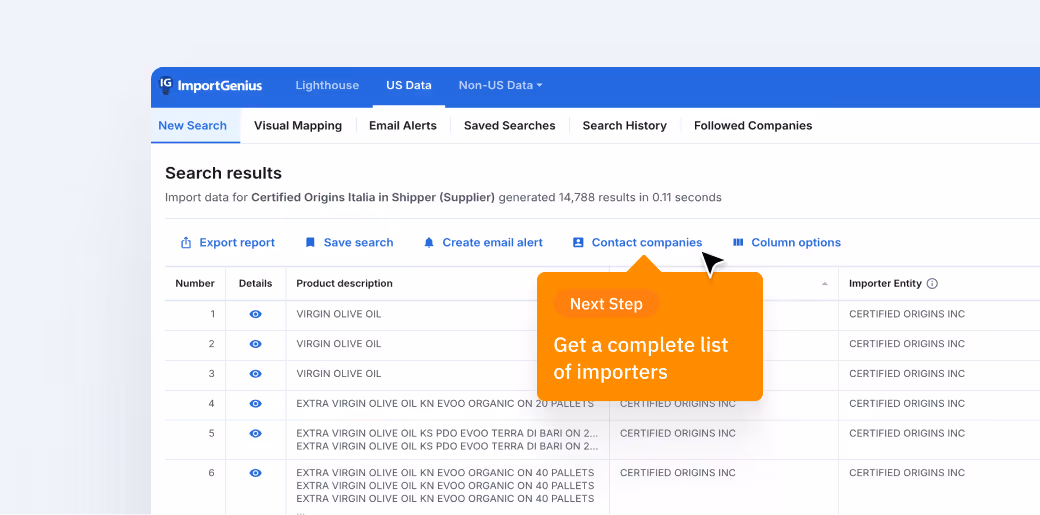Open the Lighthouse tab
Viewport: 1040px width, 515px height.
tap(327, 86)
